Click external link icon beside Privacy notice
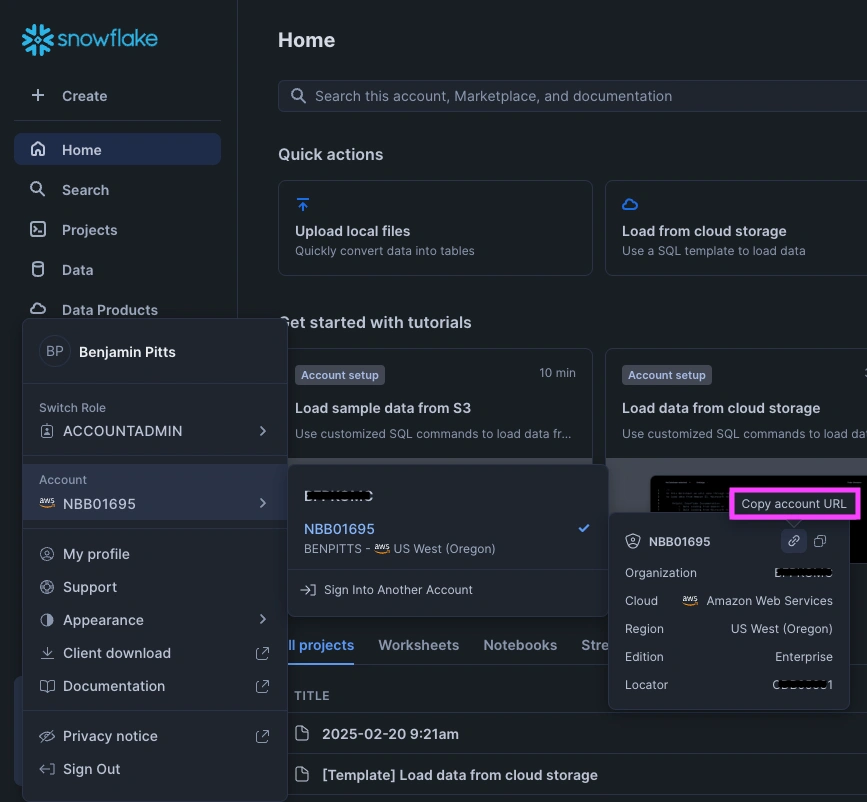The width and height of the screenshot is (867, 802). point(262,736)
